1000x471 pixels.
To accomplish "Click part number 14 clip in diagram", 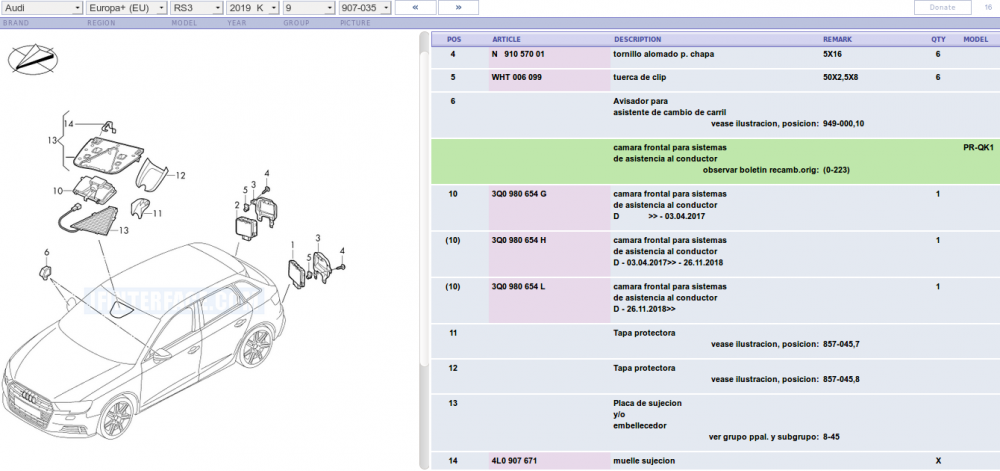I will [110, 128].
